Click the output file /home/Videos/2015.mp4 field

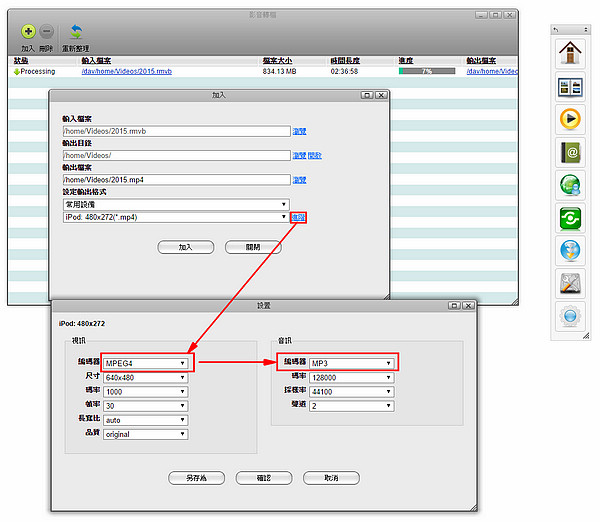coord(176,180)
